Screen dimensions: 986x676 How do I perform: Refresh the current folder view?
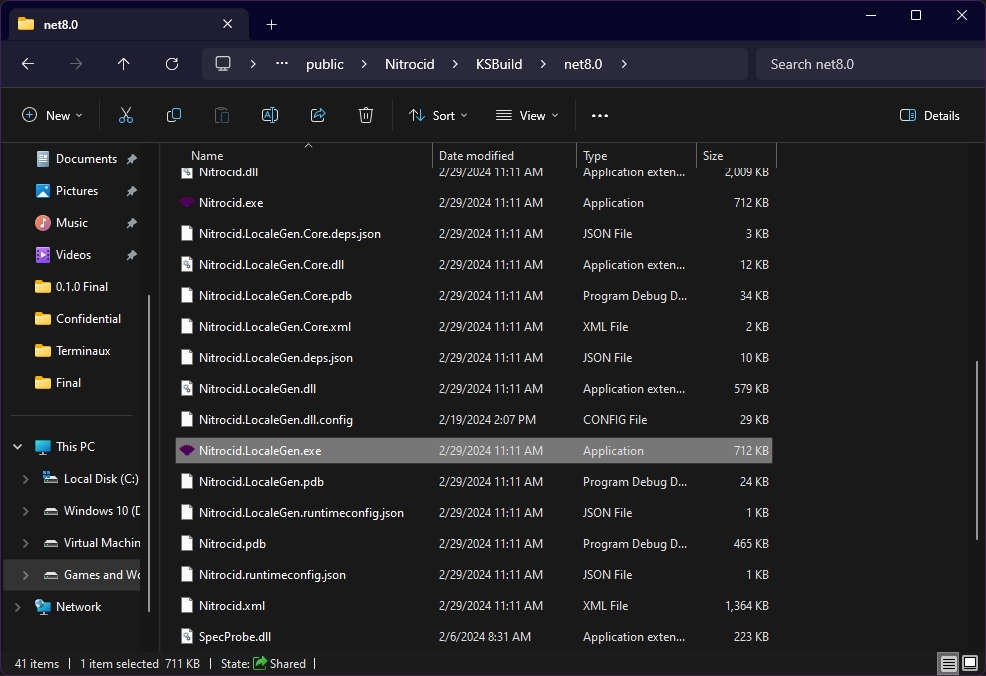(172, 64)
